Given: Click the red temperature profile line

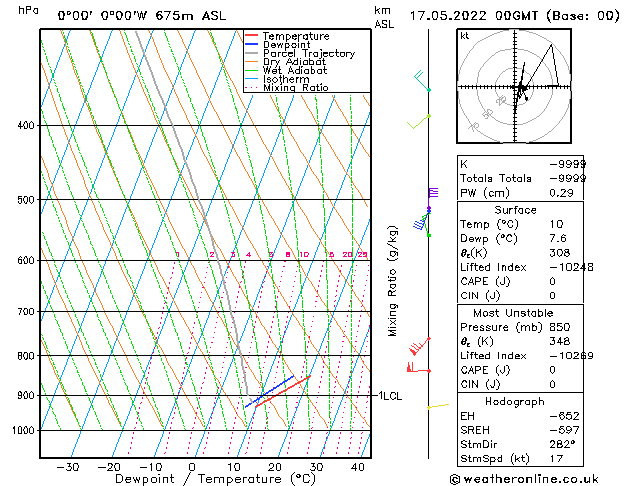Looking at the screenshot, I should [282, 391].
